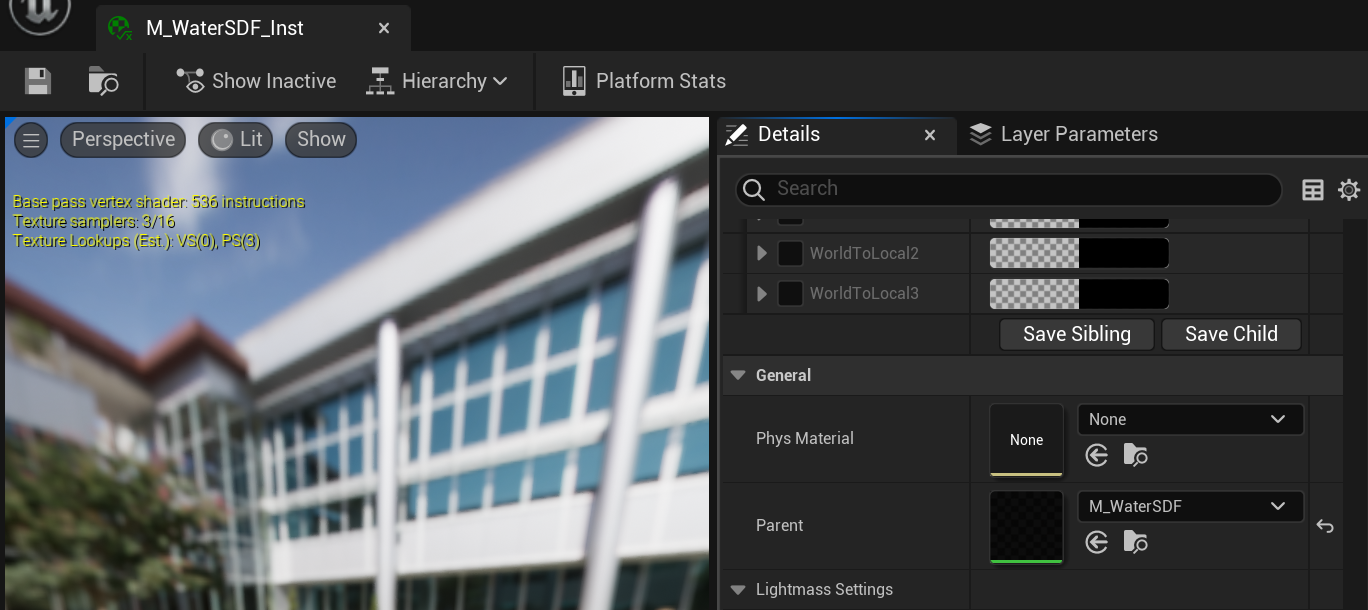Click the Parent material thumbnail
The height and width of the screenshot is (610, 1368).
pyautogui.click(x=1026, y=527)
